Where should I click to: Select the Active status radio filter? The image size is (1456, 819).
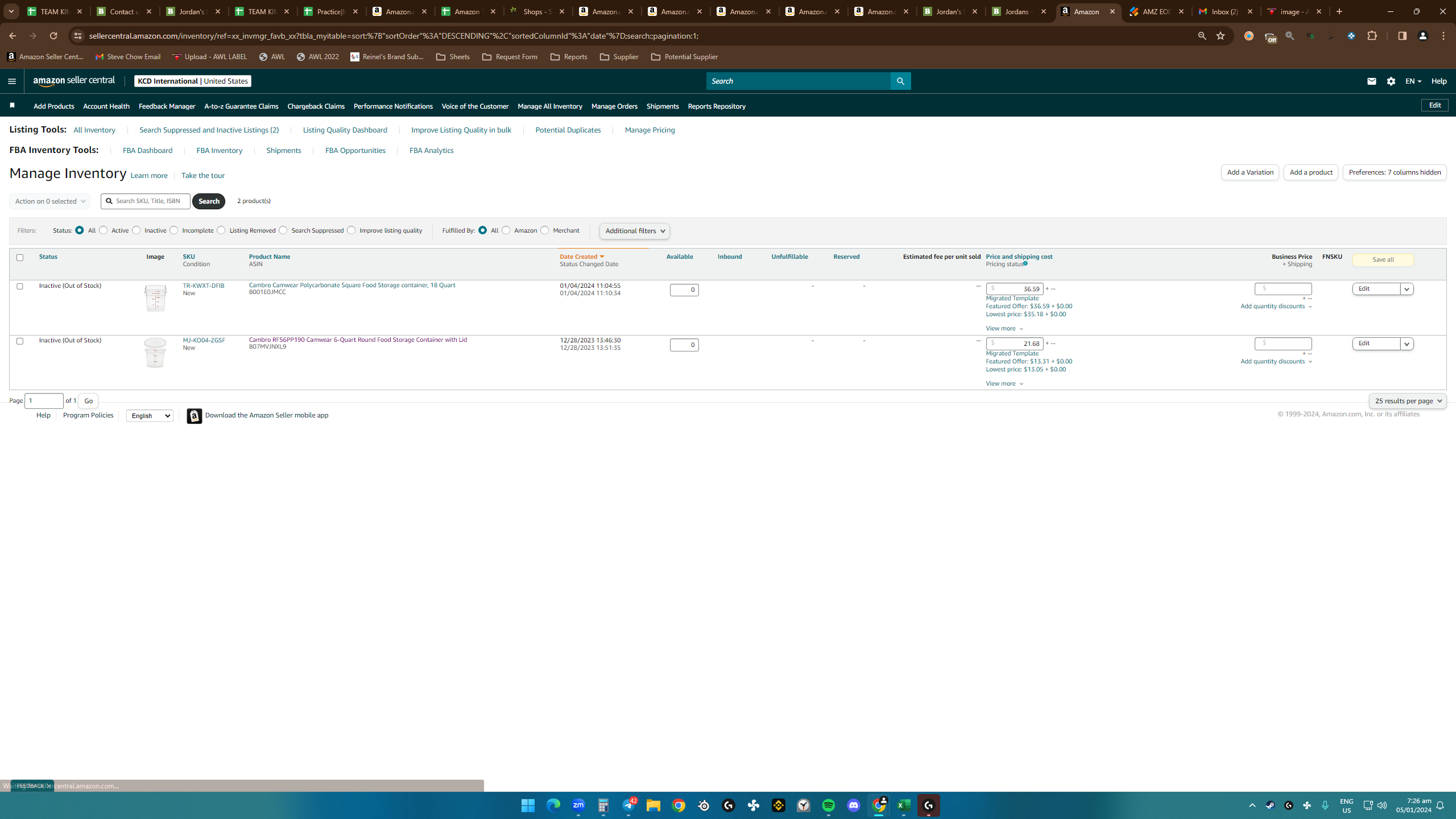[x=103, y=230]
